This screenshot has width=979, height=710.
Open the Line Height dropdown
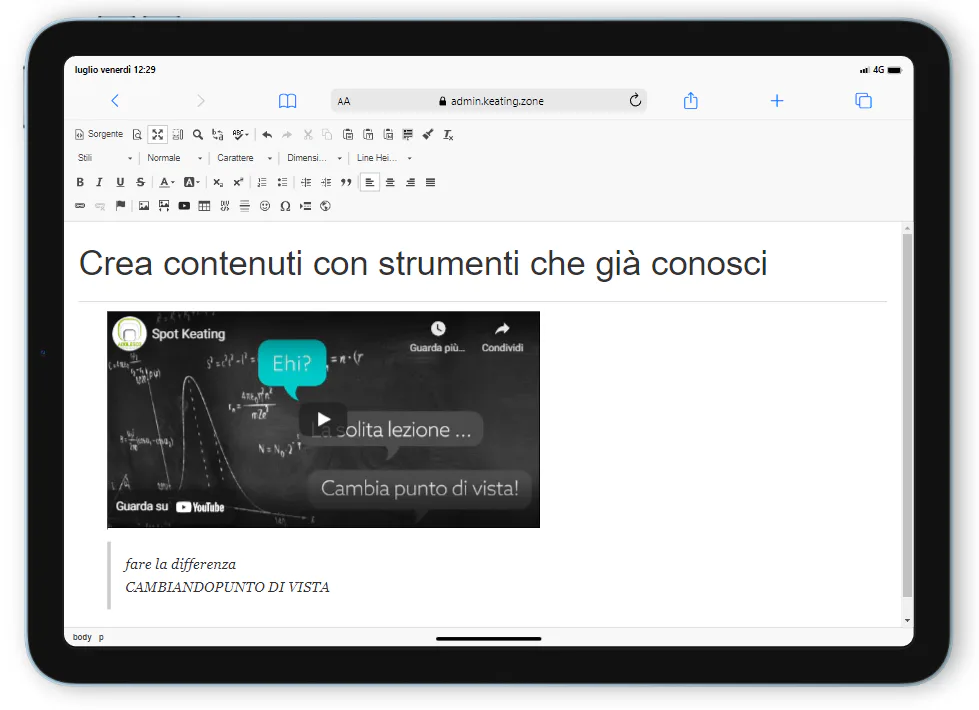pyautogui.click(x=384, y=158)
